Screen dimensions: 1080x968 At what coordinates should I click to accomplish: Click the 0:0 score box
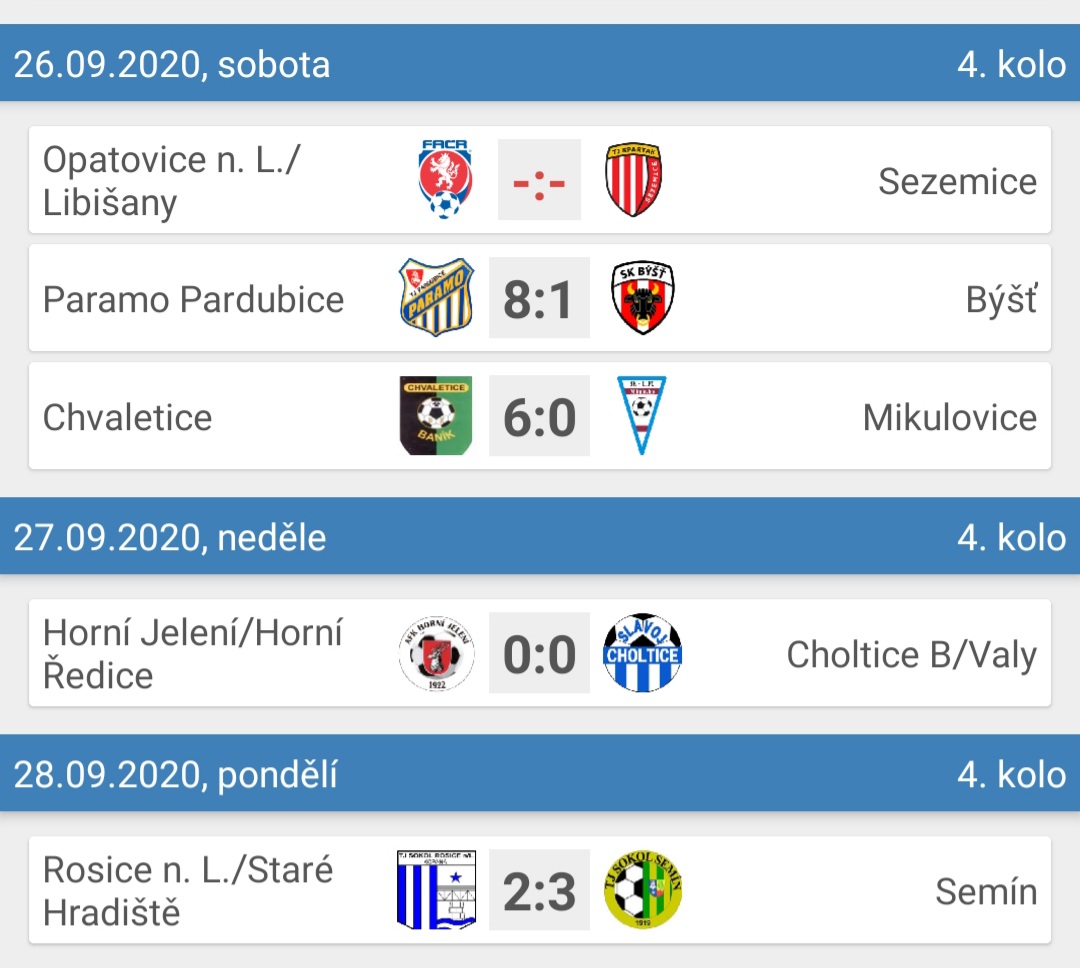tap(539, 652)
